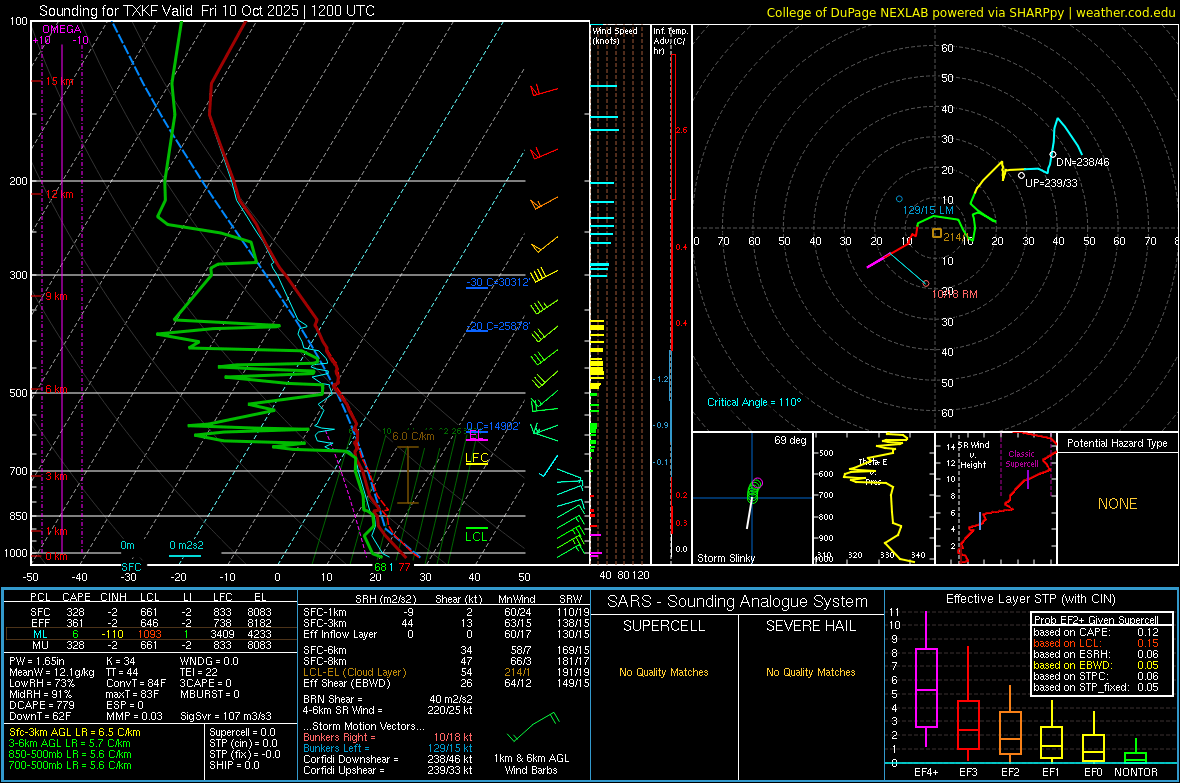Click the 'Inf. Temp. Adv.' panel header
This screenshot has height=783, width=1180.
point(670,41)
